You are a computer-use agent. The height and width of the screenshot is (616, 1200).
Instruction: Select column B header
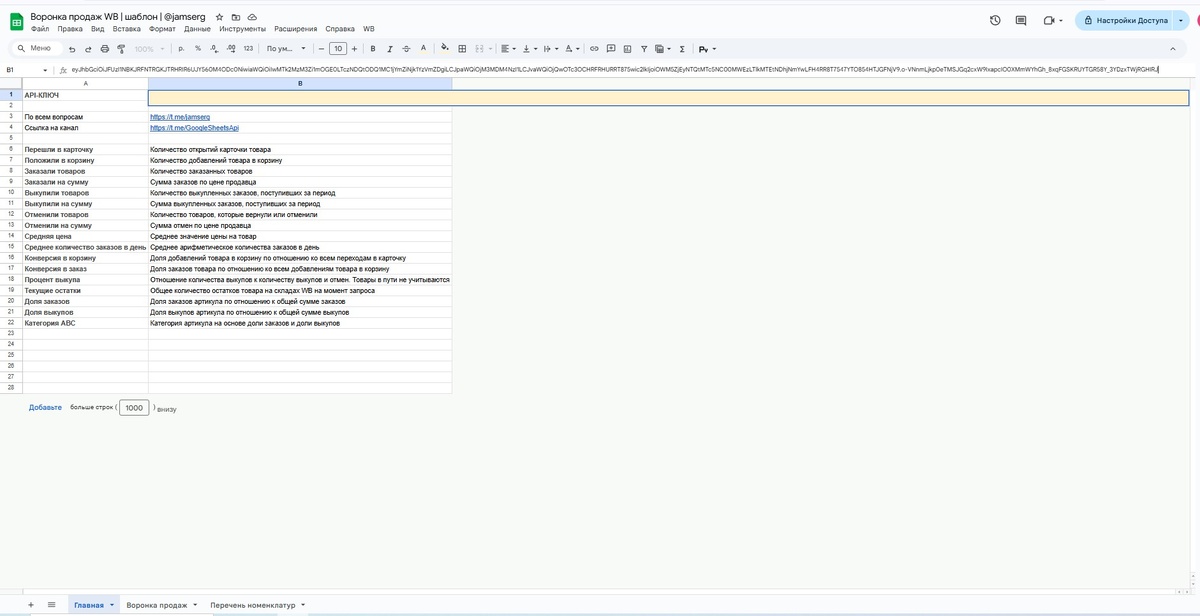click(x=300, y=83)
